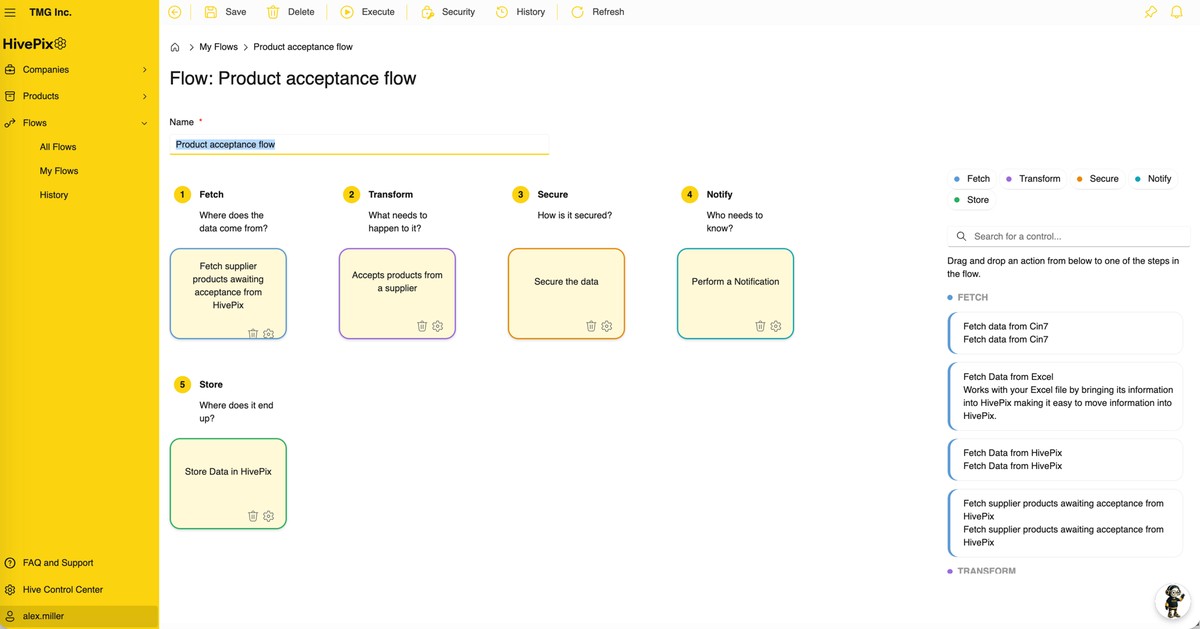
Task: Open settings for Fetch supplier products card
Action: (x=269, y=334)
